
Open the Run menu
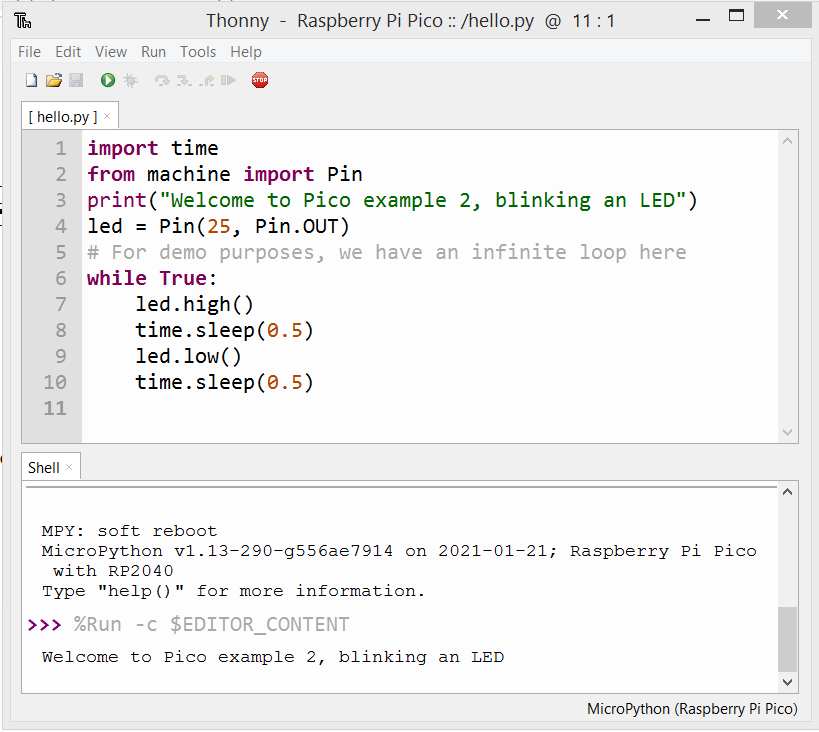pyautogui.click(x=154, y=52)
